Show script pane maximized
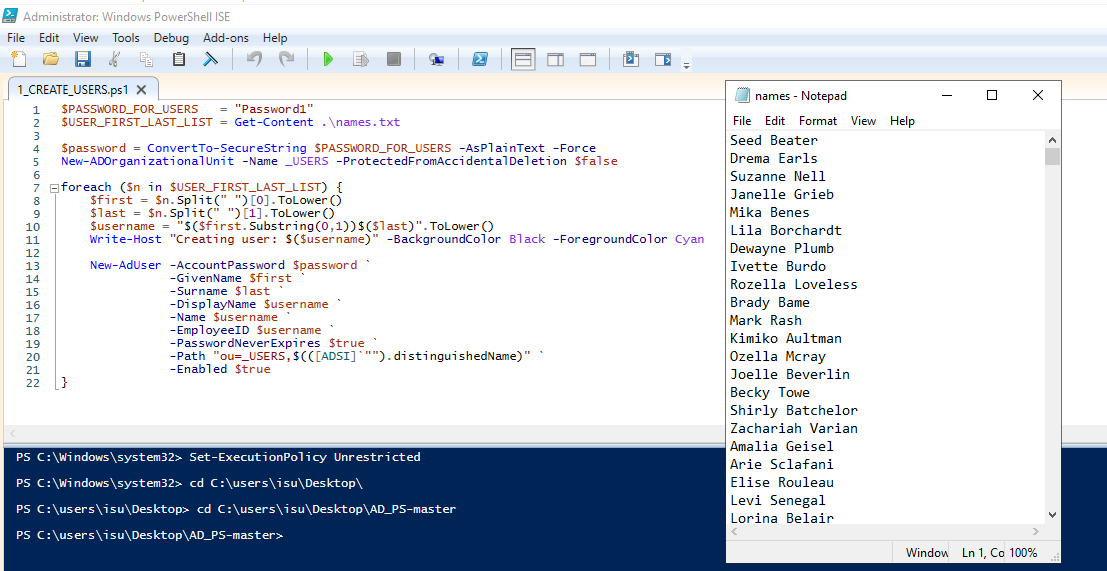Viewport: 1107px width, 571px height. (588, 59)
